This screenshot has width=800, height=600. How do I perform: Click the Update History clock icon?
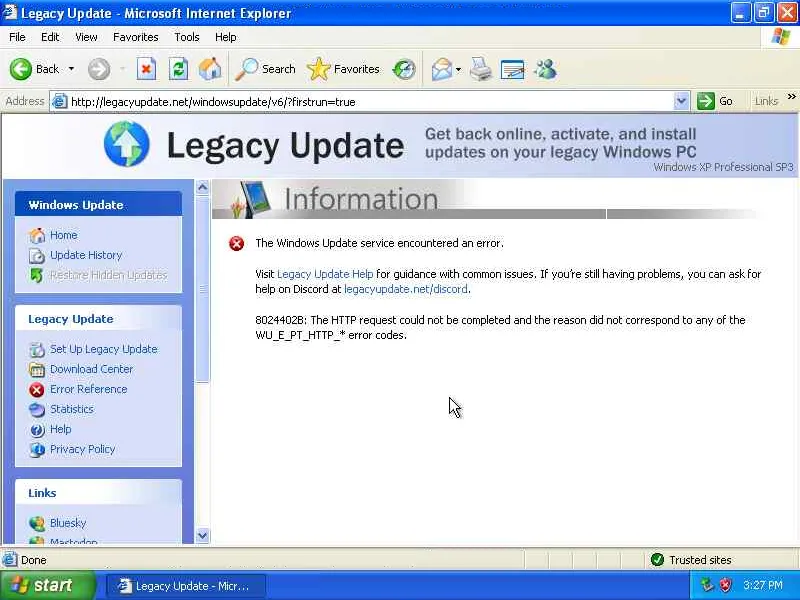click(37, 255)
